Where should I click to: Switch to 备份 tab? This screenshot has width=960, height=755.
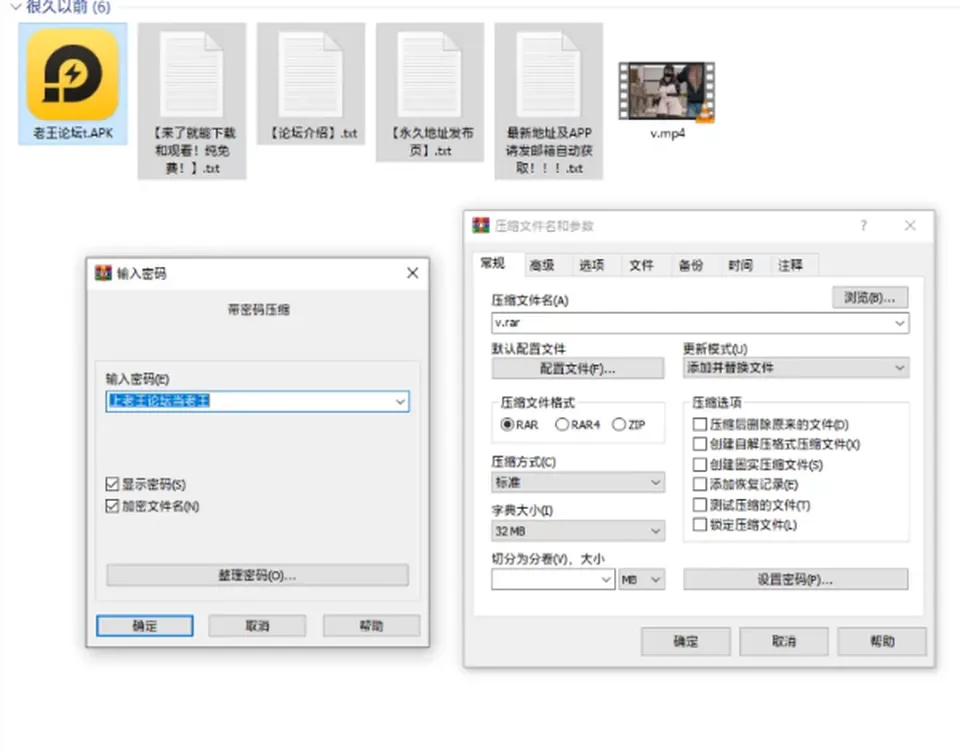pos(691,265)
